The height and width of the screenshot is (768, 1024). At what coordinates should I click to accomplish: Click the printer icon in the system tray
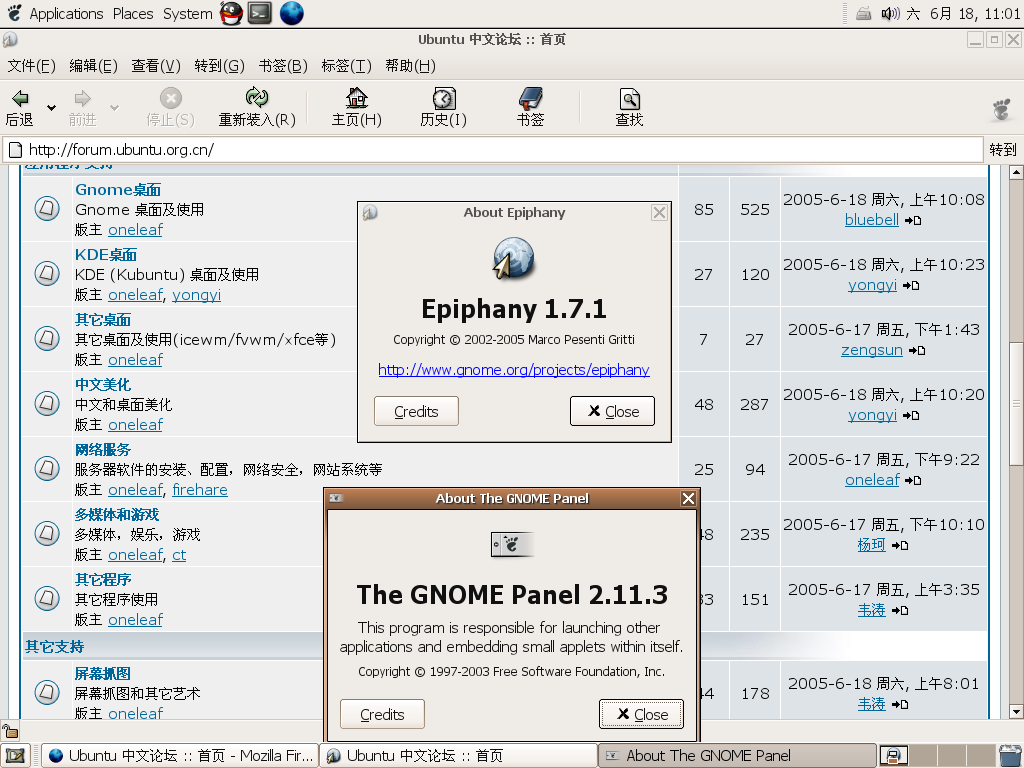click(x=863, y=14)
